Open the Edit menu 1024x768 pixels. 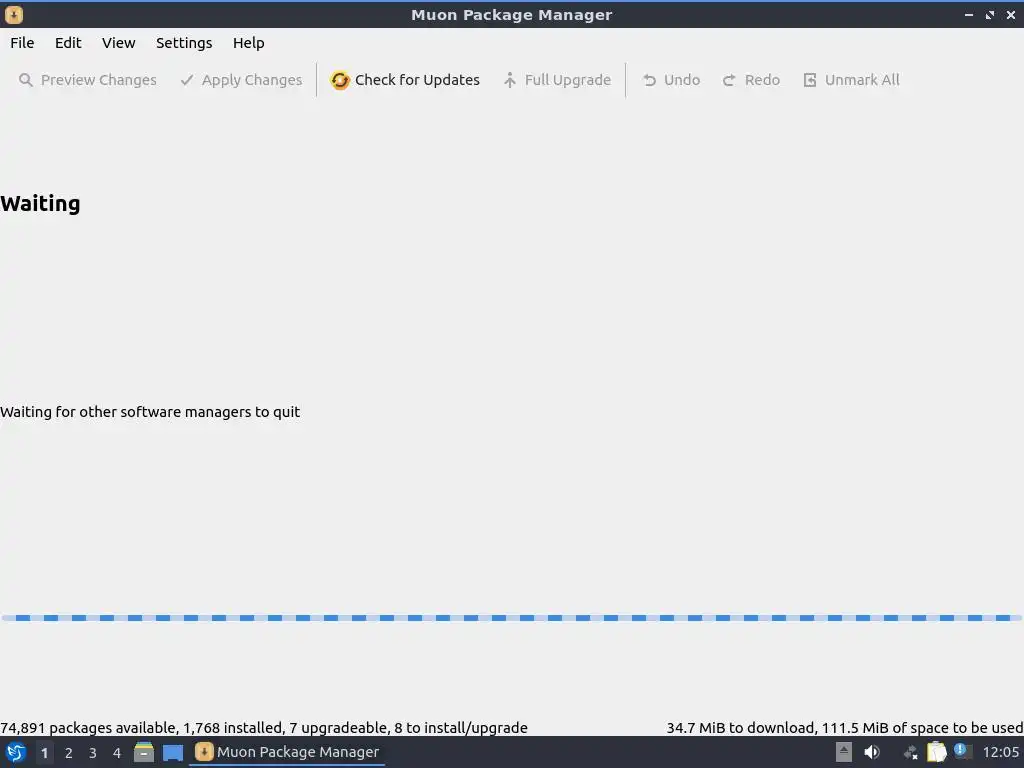(x=68, y=43)
